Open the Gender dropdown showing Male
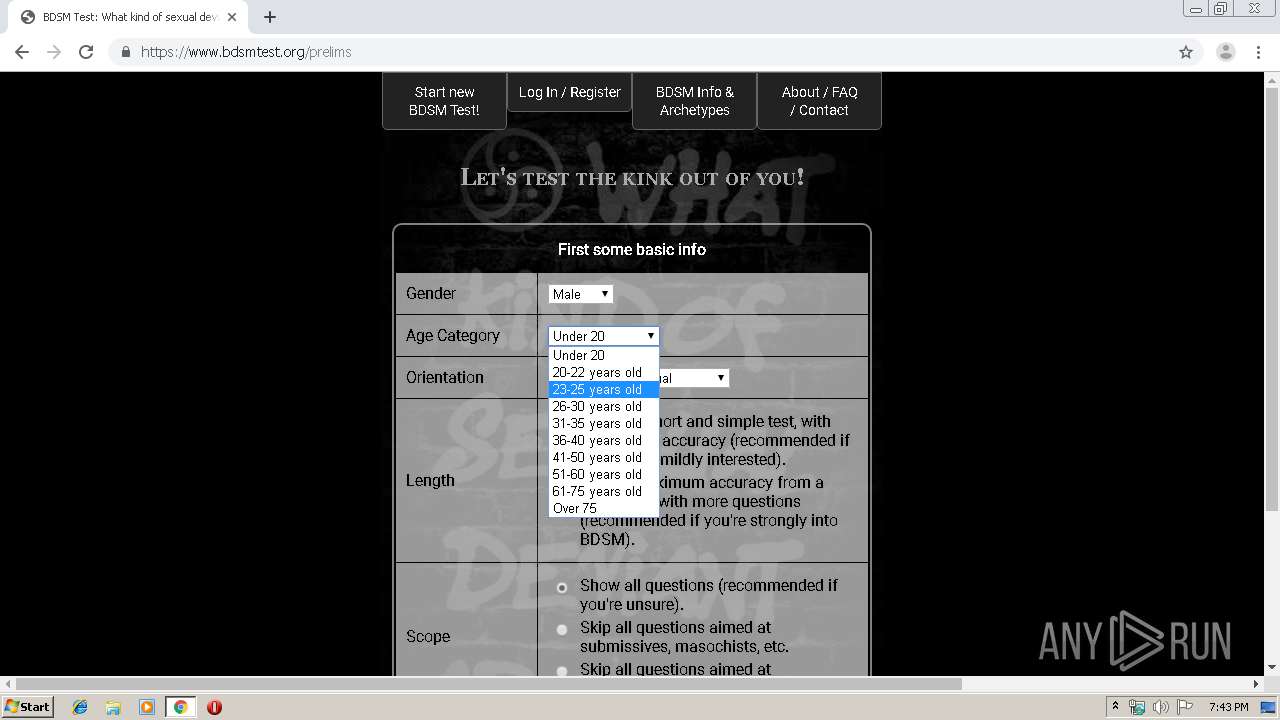Screen dimensions: 1280x720 pyautogui.click(x=580, y=294)
